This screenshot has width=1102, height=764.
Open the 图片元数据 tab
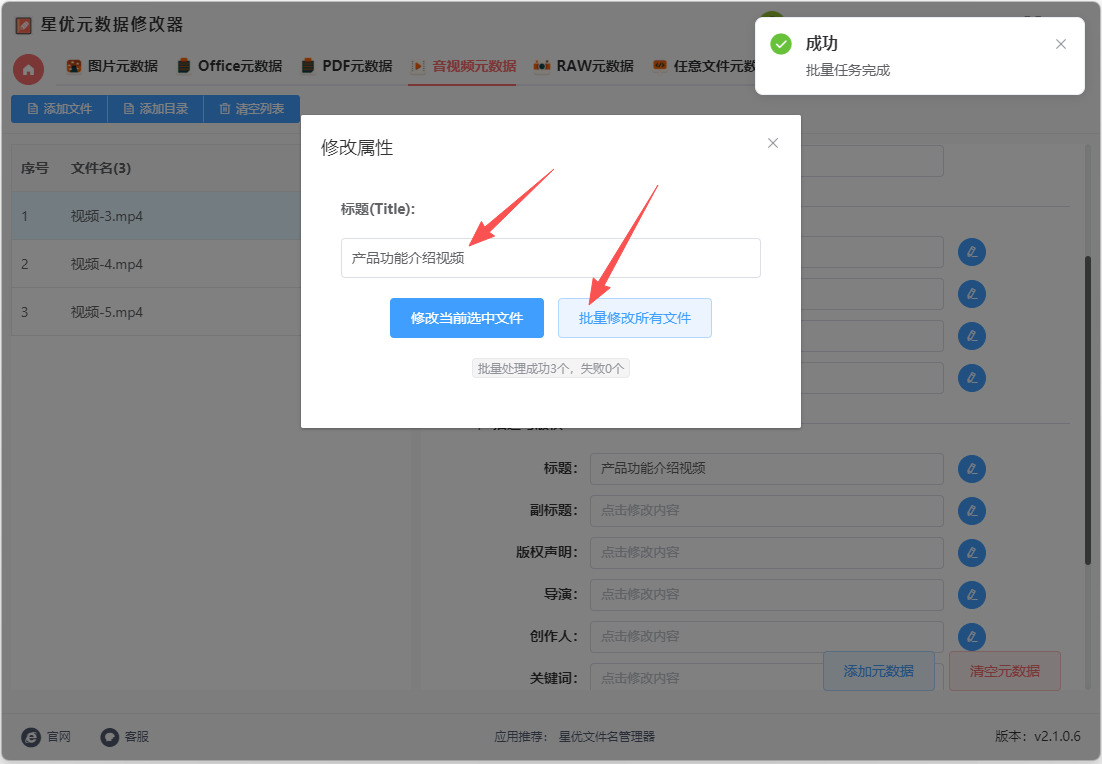112,66
